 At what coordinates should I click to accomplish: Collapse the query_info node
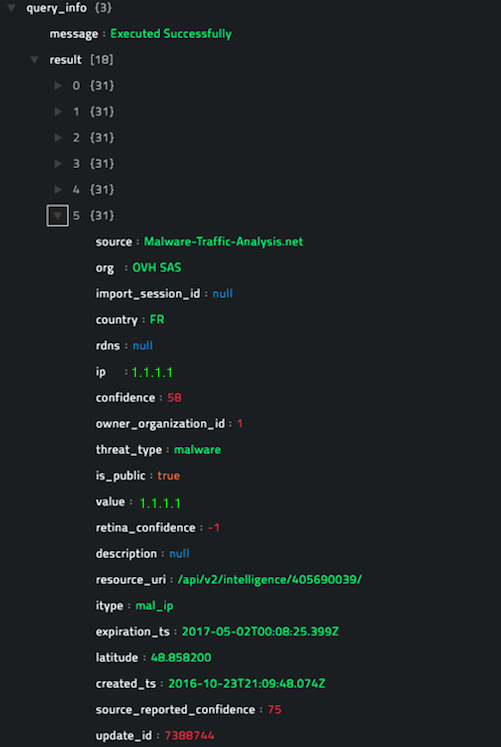[x=11, y=8]
